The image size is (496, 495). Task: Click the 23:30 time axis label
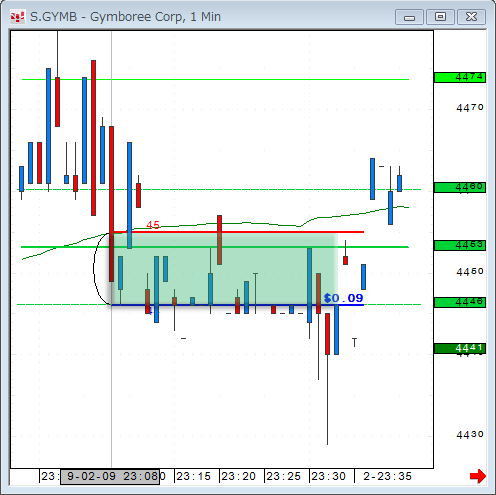click(329, 476)
